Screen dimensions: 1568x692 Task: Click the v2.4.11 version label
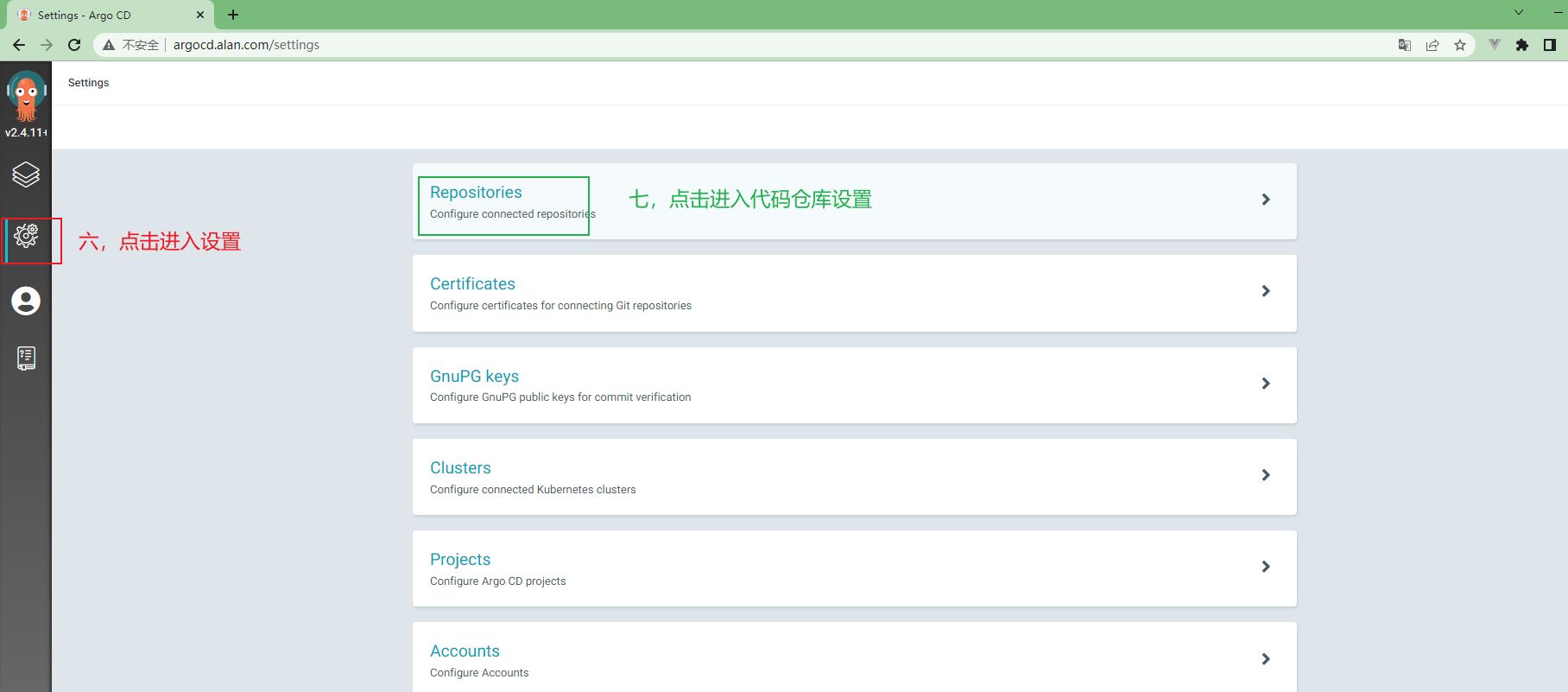(x=26, y=132)
